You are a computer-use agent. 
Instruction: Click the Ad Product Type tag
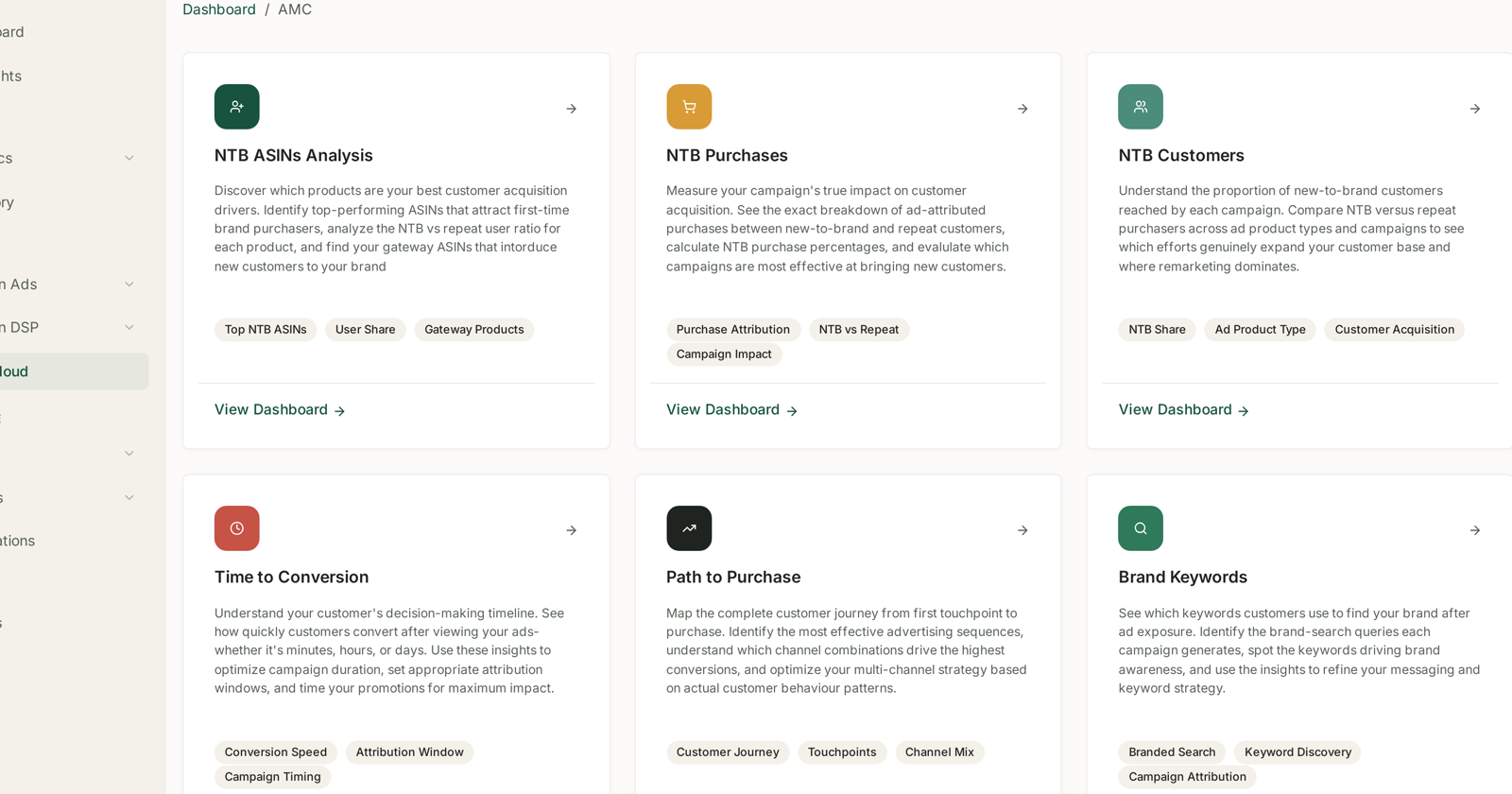click(1260, 330)
